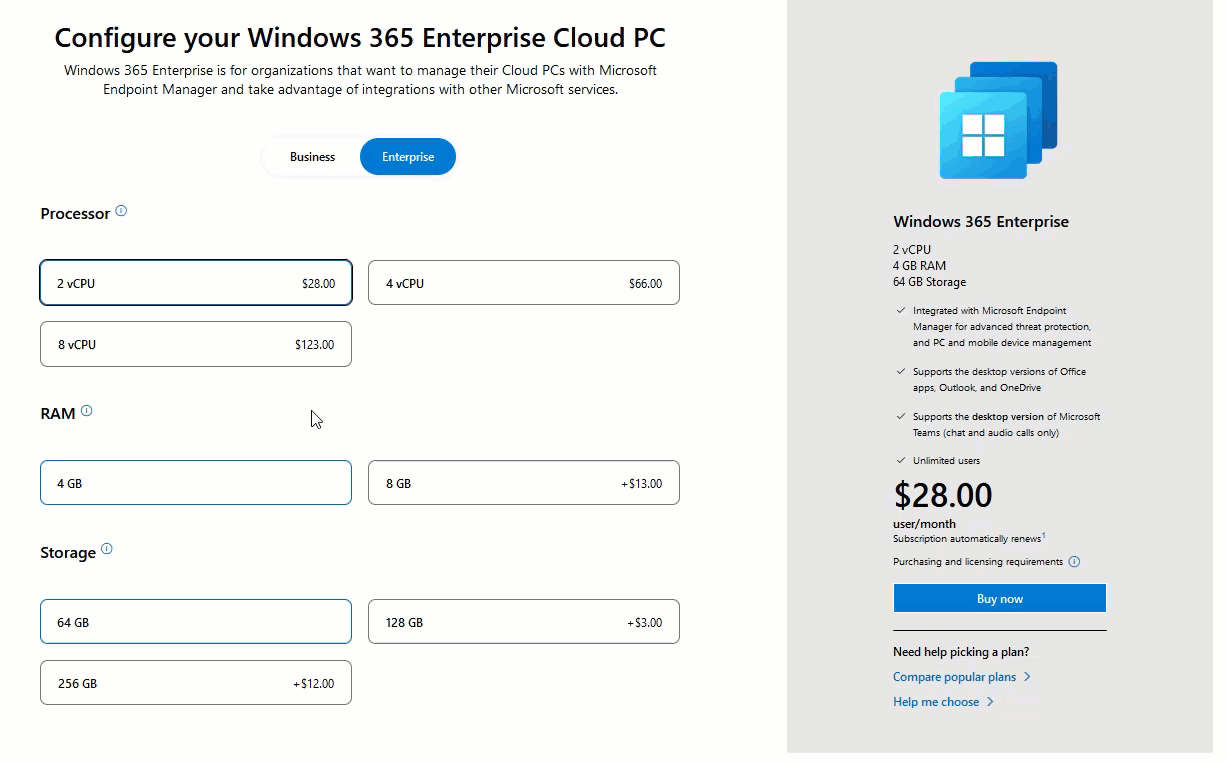1226x762 pixels.
Task: Pick the 128 GB storage option
Action: tap(524, 622)
